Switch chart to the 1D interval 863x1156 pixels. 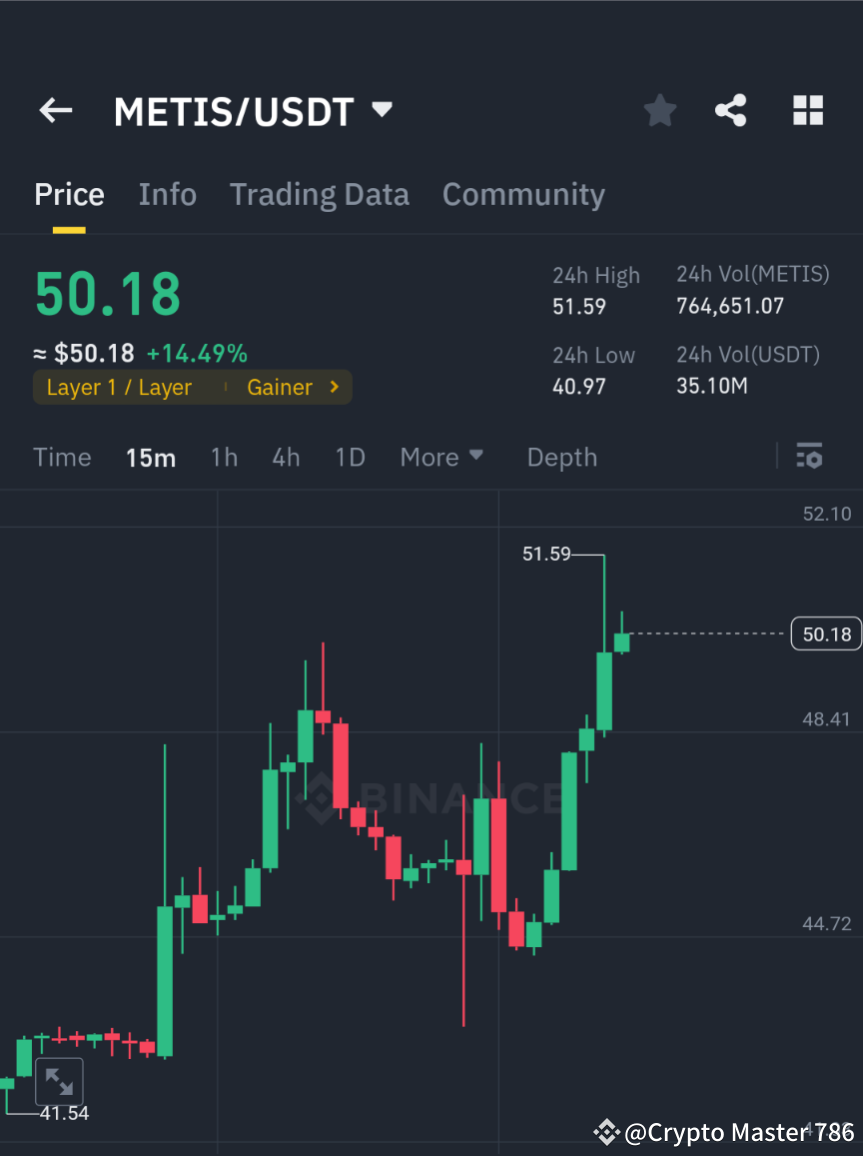pyautogui.click(x=350, y=457)
